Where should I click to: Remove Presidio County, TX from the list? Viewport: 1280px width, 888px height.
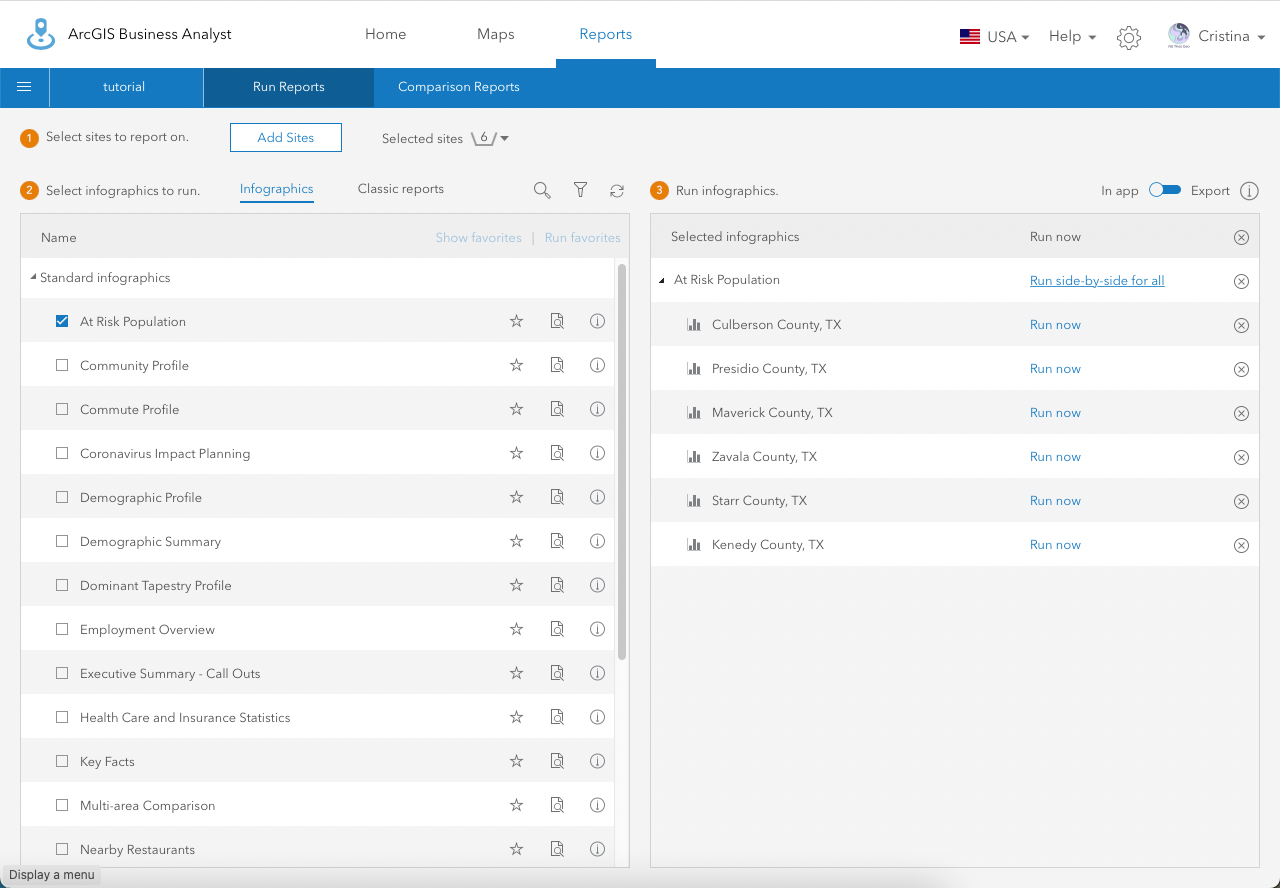(1241, 369)
